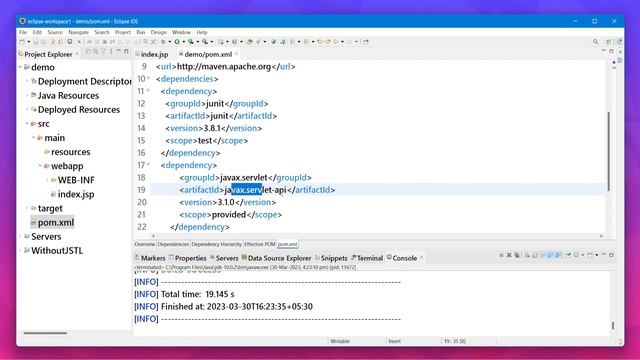Open the Markers view tab
This screenshot has height=360, width=640.
coord(150,258)
